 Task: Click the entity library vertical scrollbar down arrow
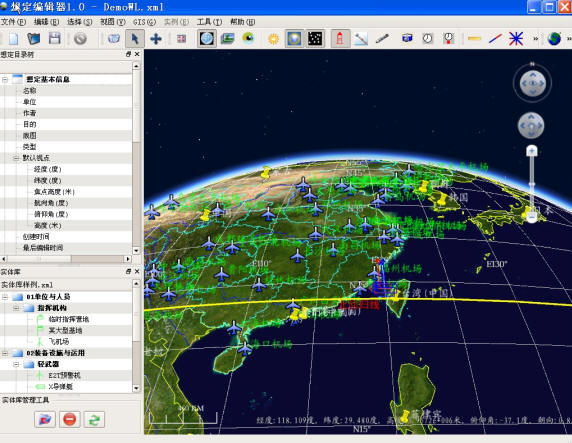pyautogui.click(x=136, y=388)
